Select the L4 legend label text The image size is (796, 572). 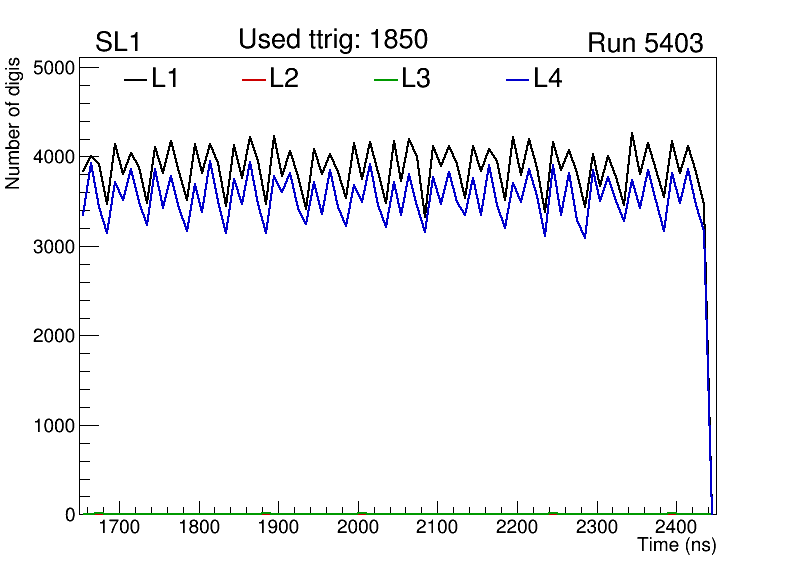[548, 79]
